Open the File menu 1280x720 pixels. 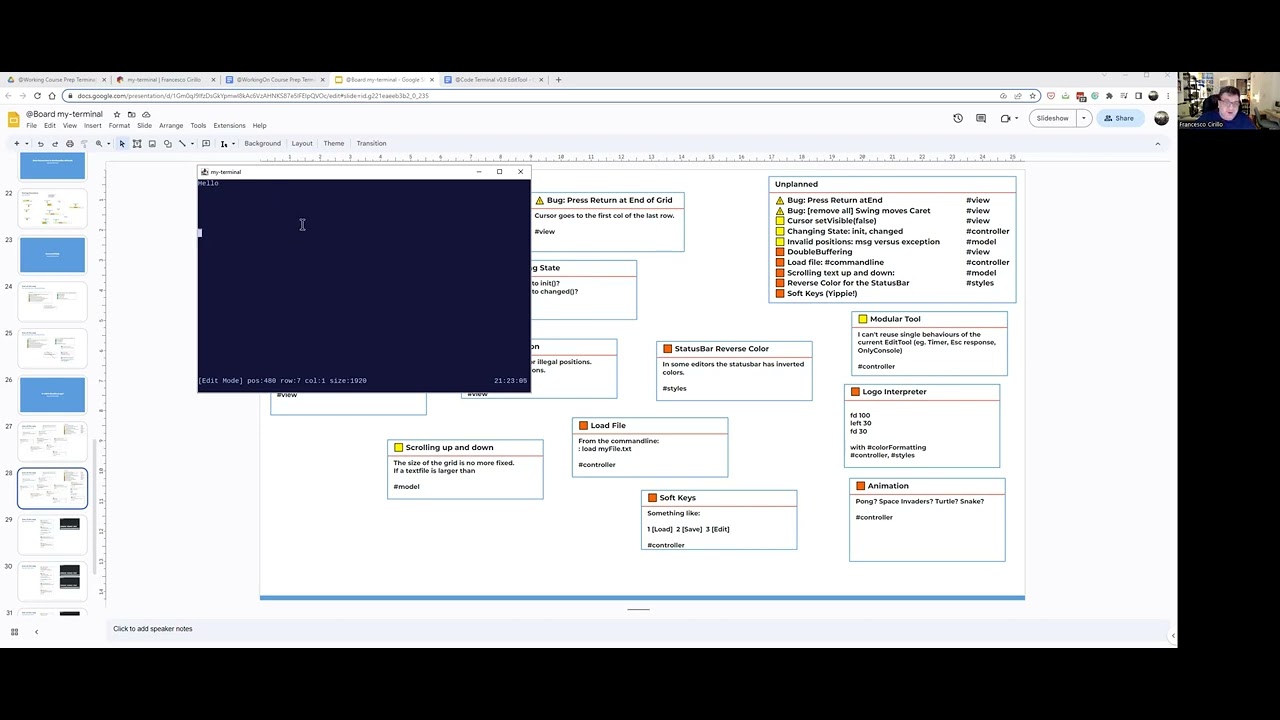tap(31, 126)
